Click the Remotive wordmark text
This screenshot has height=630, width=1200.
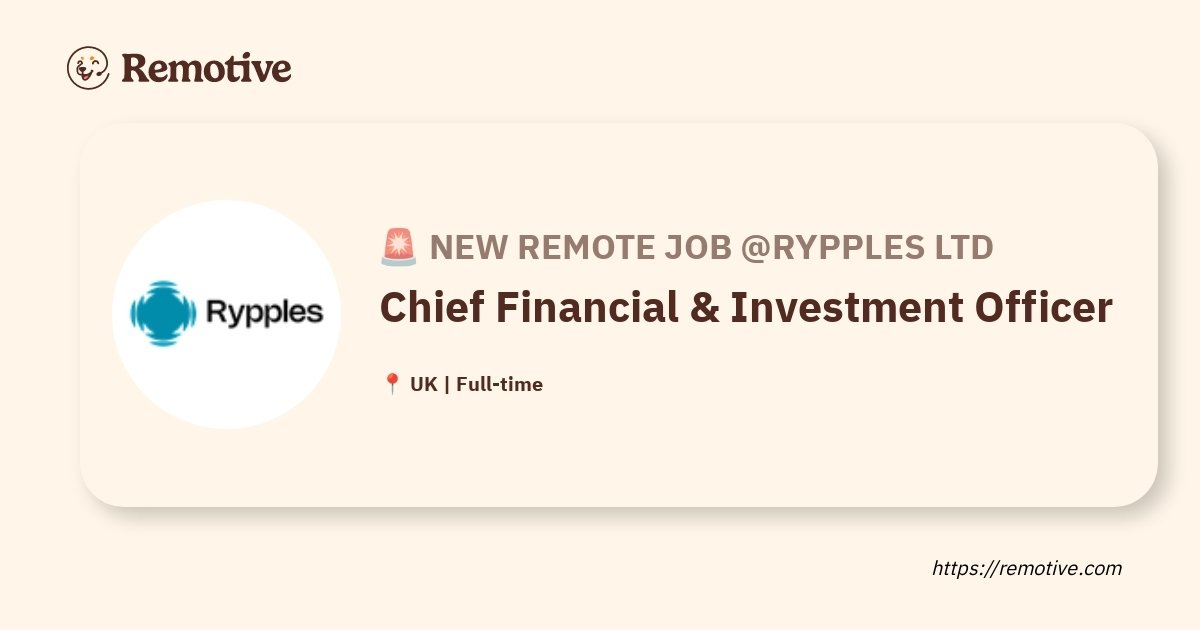coord(206,68)
